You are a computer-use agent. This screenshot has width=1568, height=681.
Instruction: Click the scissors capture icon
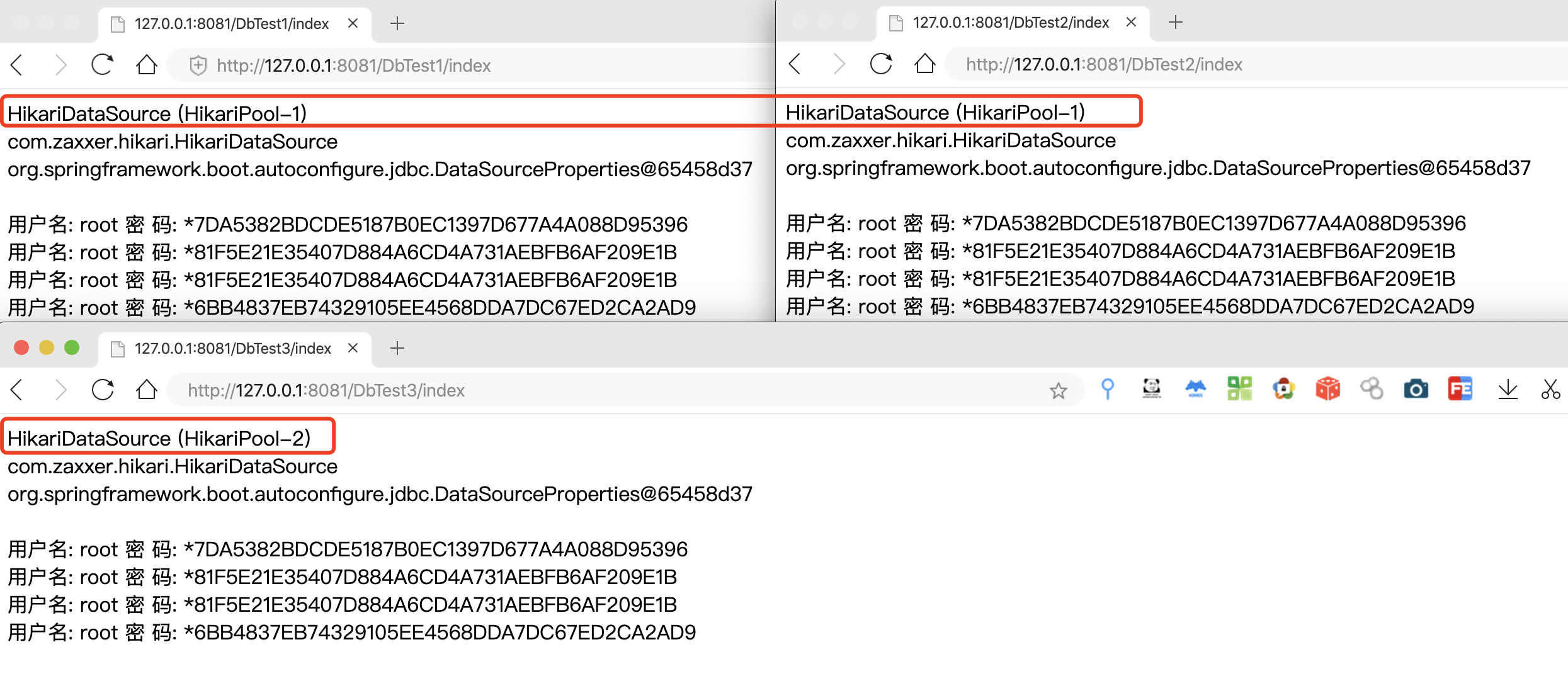1550,390
